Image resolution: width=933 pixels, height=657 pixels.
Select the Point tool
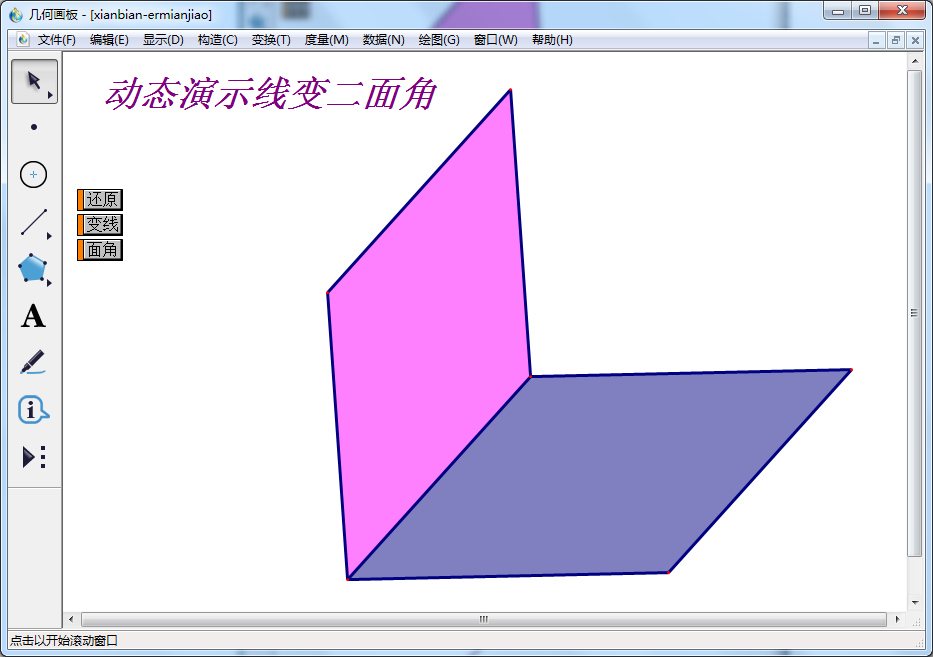34,127
